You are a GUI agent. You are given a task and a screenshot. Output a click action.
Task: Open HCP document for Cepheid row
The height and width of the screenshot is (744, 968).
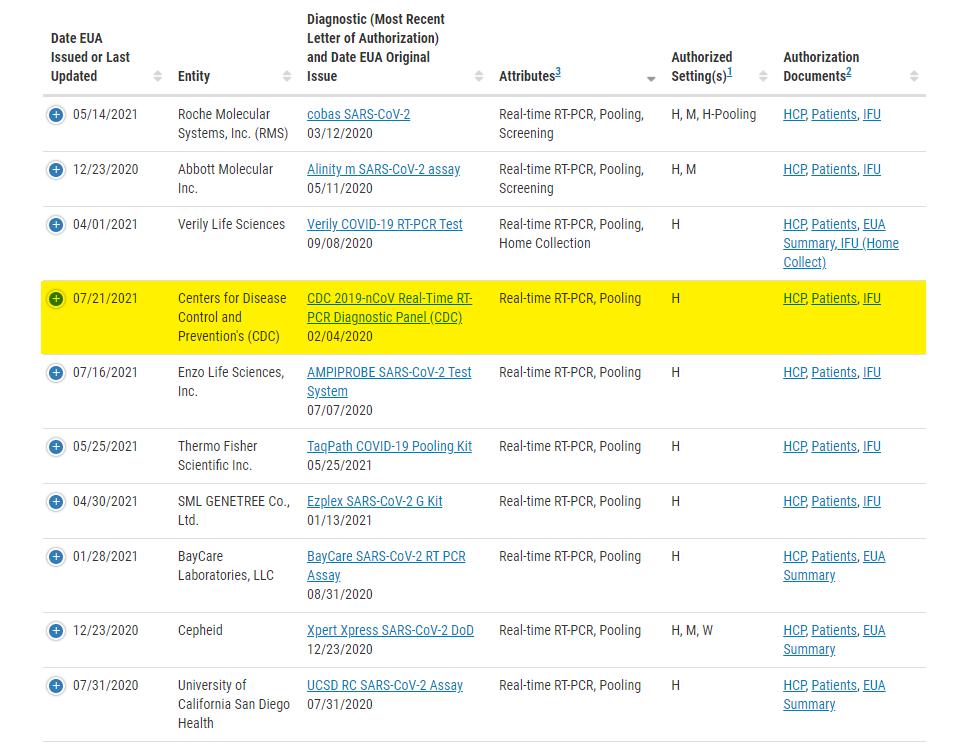pyautogui.click(x=795, y=630)
